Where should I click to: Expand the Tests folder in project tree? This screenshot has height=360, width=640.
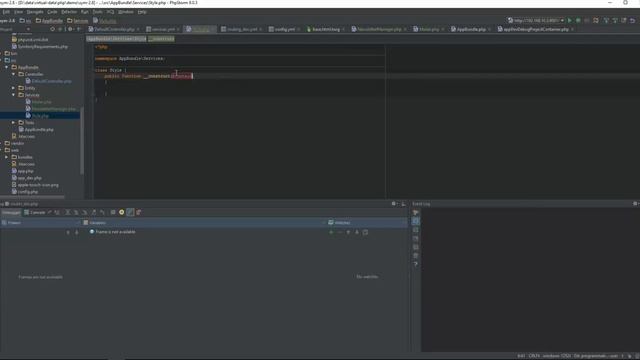point(13,122)
